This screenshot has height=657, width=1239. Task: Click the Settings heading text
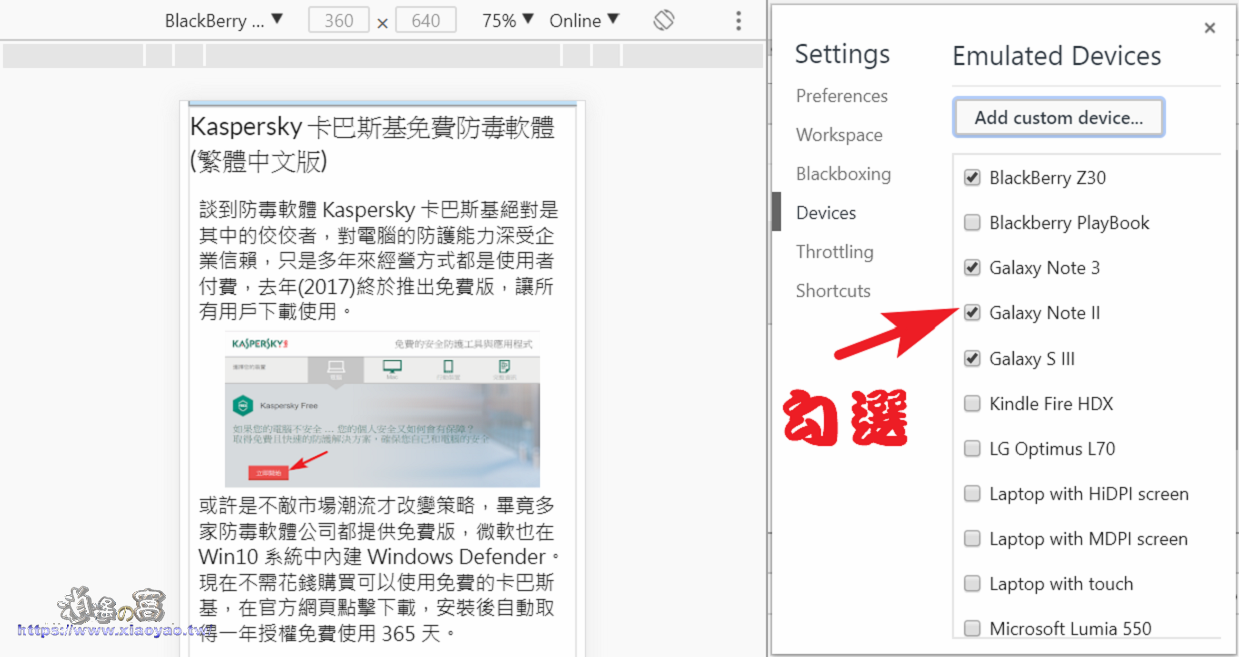[842, 54]
